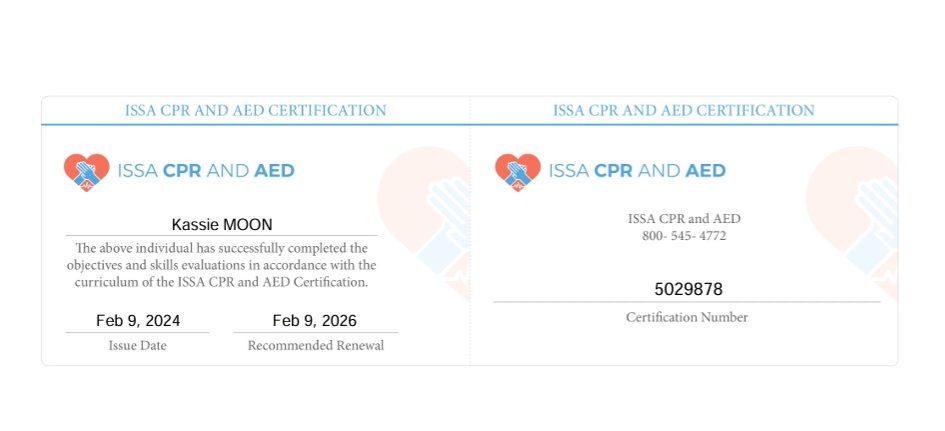This screenshot has height=431, width=945.
Task: Click the Feb 9, 2026 renewal date
Action: pos(315,321)
